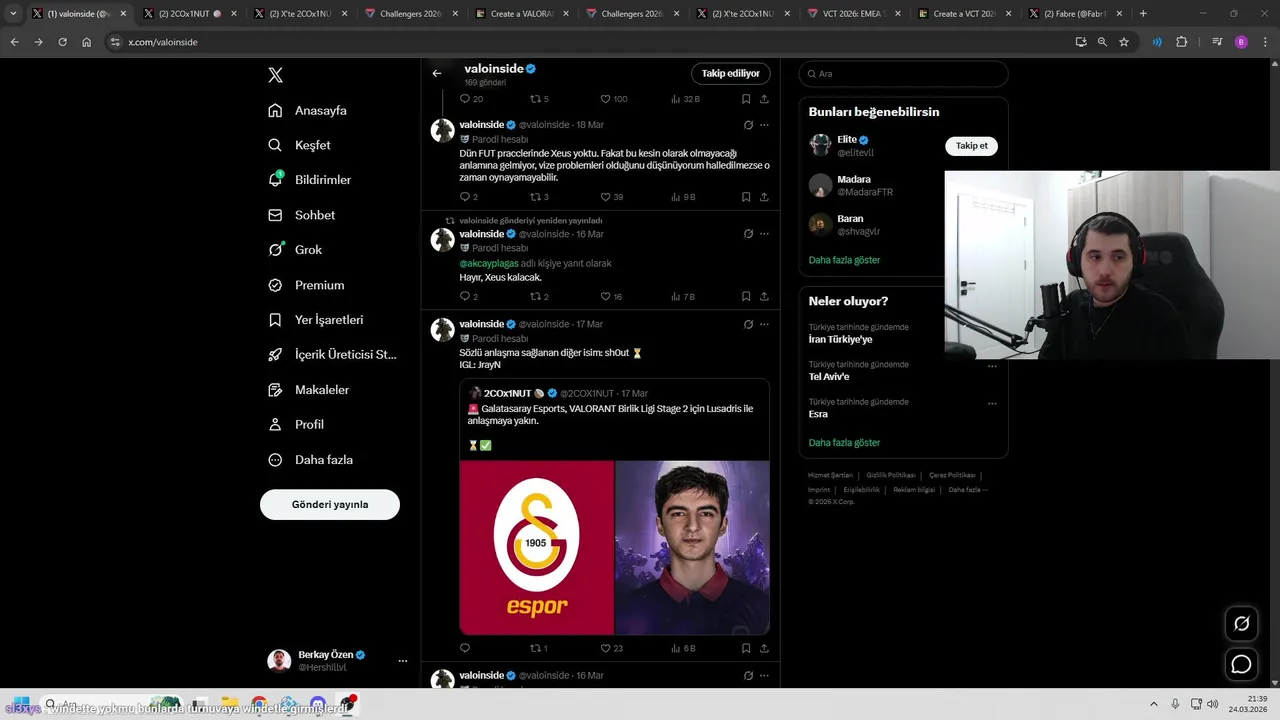Image resolution: width=1280 pixels, height=720 pixels.
Task: Follow Elite with Takip et button
Action: tap(971, 146)
